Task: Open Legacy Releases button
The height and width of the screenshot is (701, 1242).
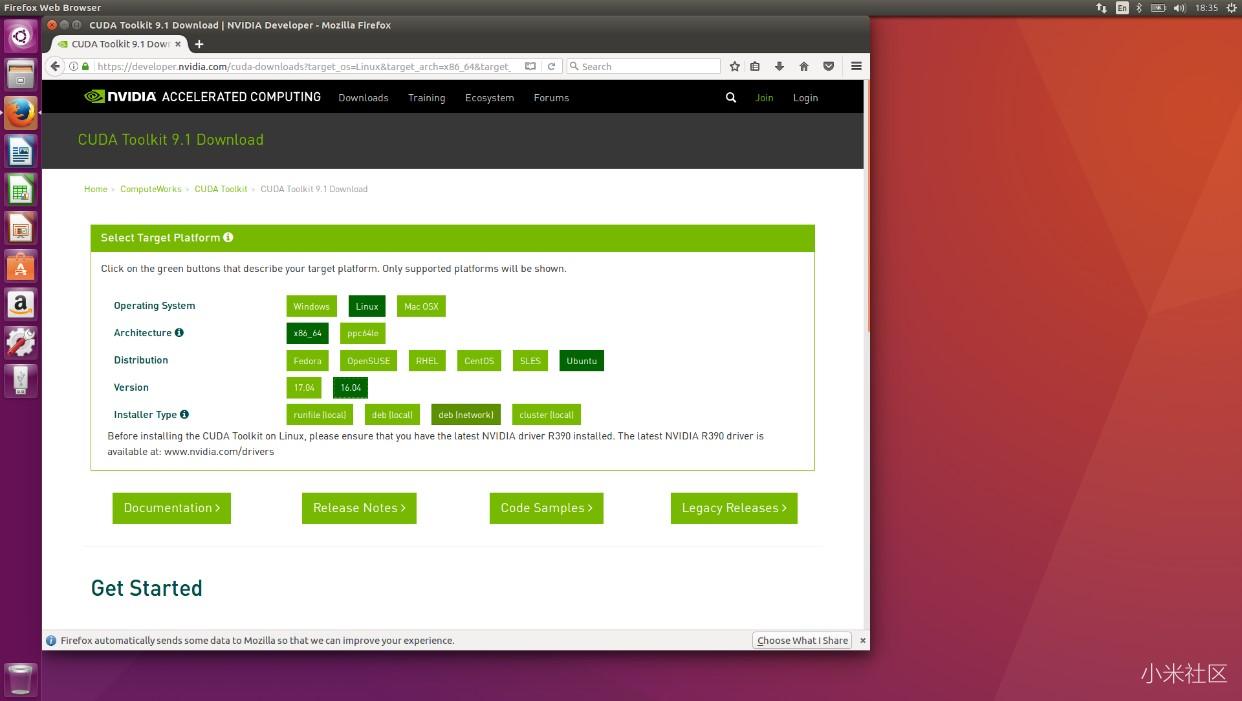Action: tap(734, 508)
